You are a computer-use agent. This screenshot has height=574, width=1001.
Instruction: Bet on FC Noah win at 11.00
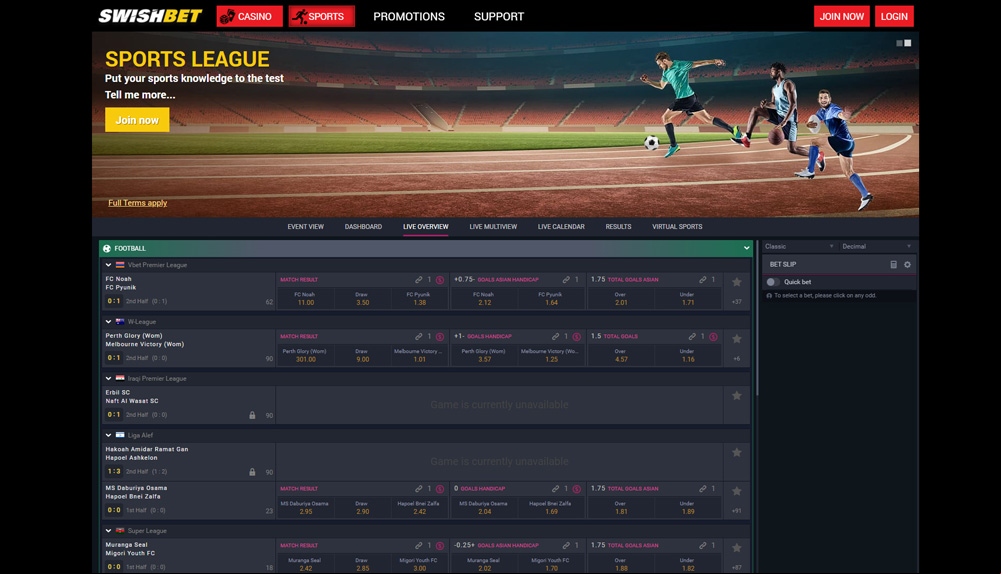click(305, 299)
